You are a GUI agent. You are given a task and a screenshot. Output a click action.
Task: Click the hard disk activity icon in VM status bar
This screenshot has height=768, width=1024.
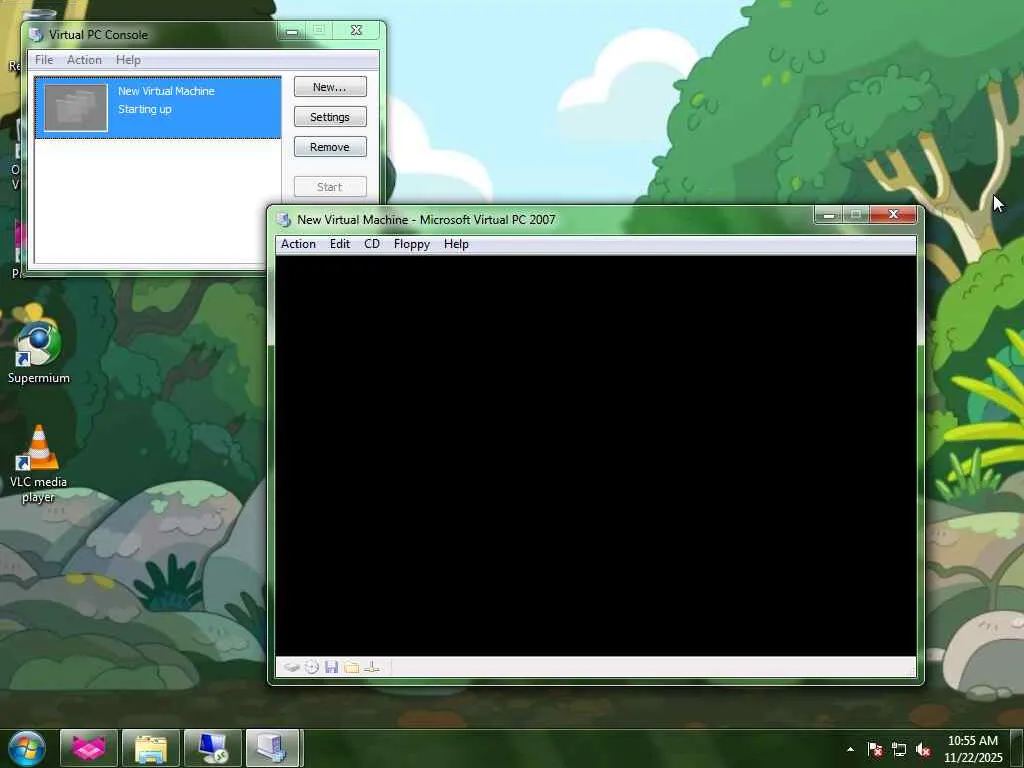click(291, 667)
